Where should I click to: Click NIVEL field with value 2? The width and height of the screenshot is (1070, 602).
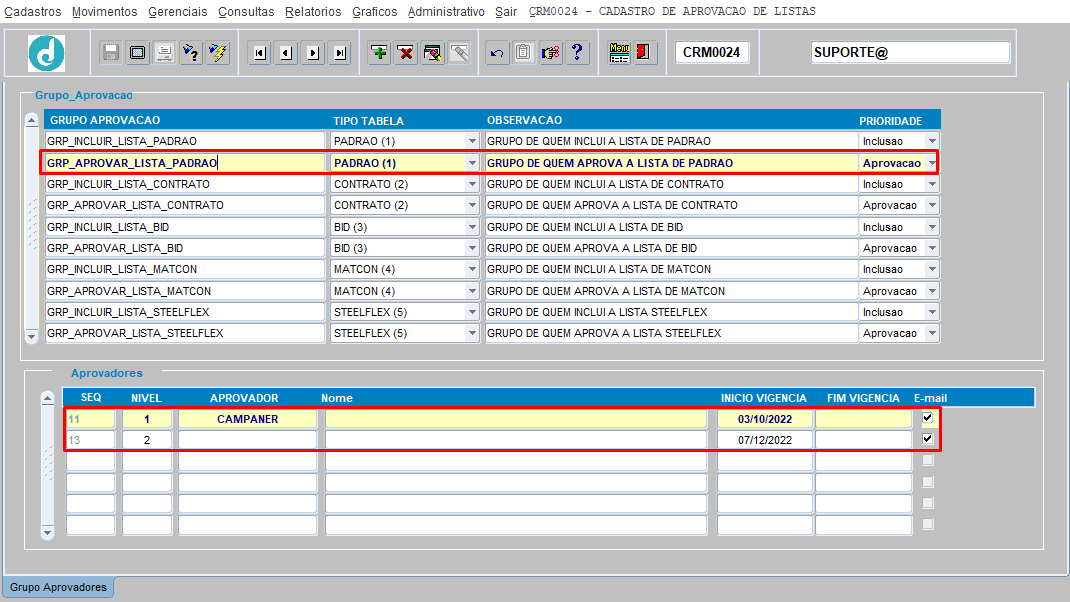point(147,440)
